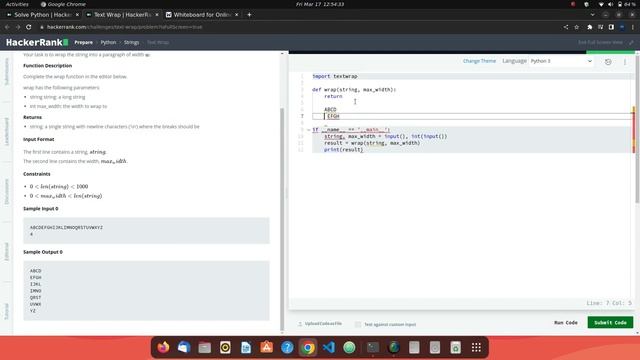The height and width of the screenshot is (360, 640).
Task: Click the Sample Input 0 code block
Action: point(146,231)
